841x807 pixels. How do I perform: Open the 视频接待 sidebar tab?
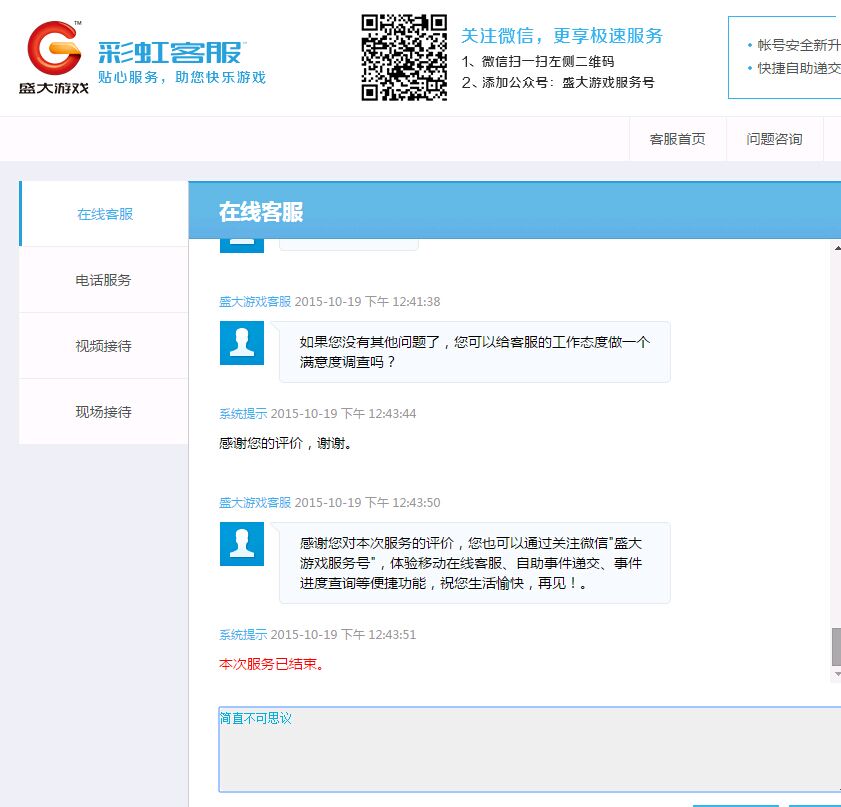104,346
